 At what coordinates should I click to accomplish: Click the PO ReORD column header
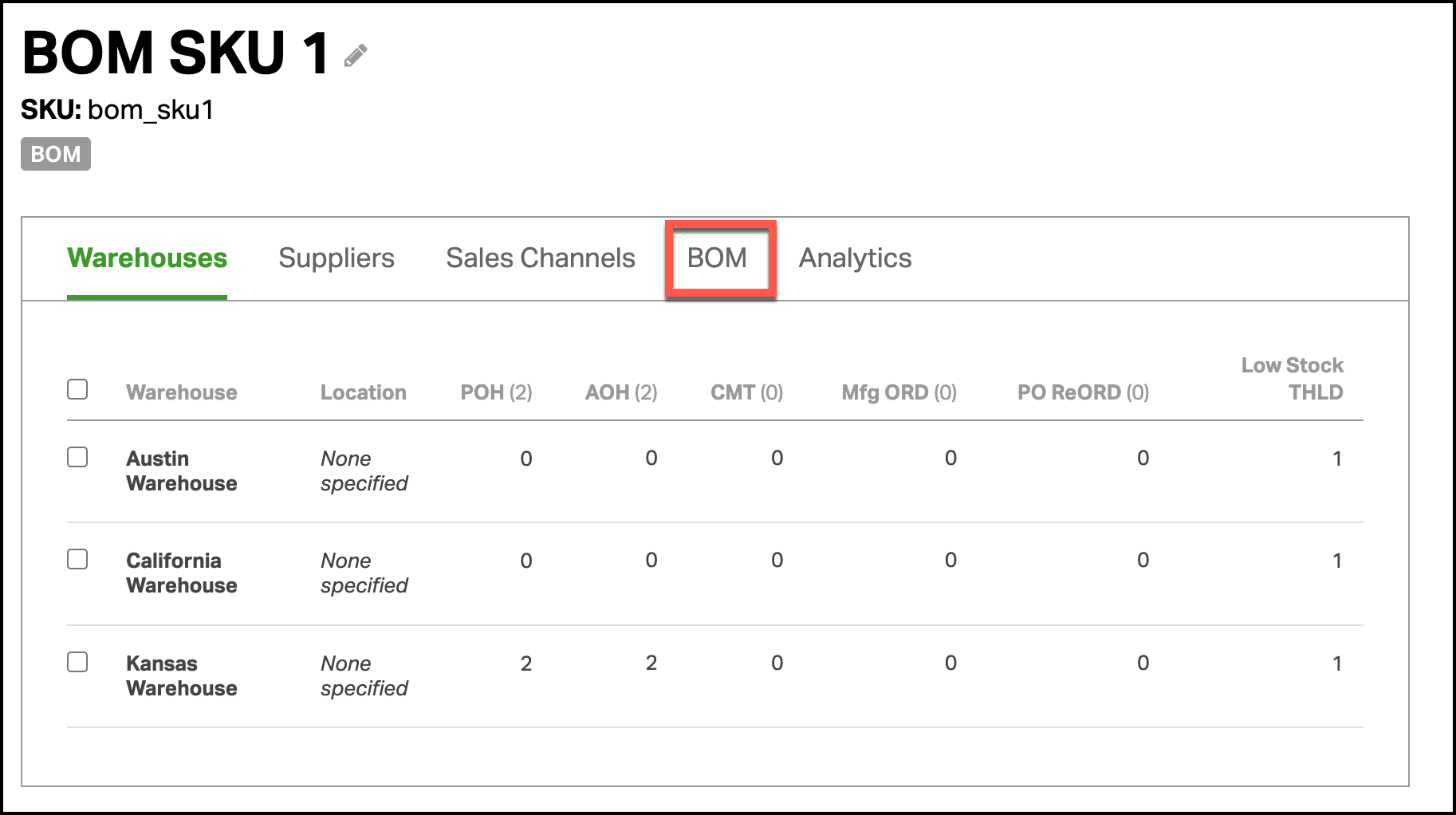1083,392
